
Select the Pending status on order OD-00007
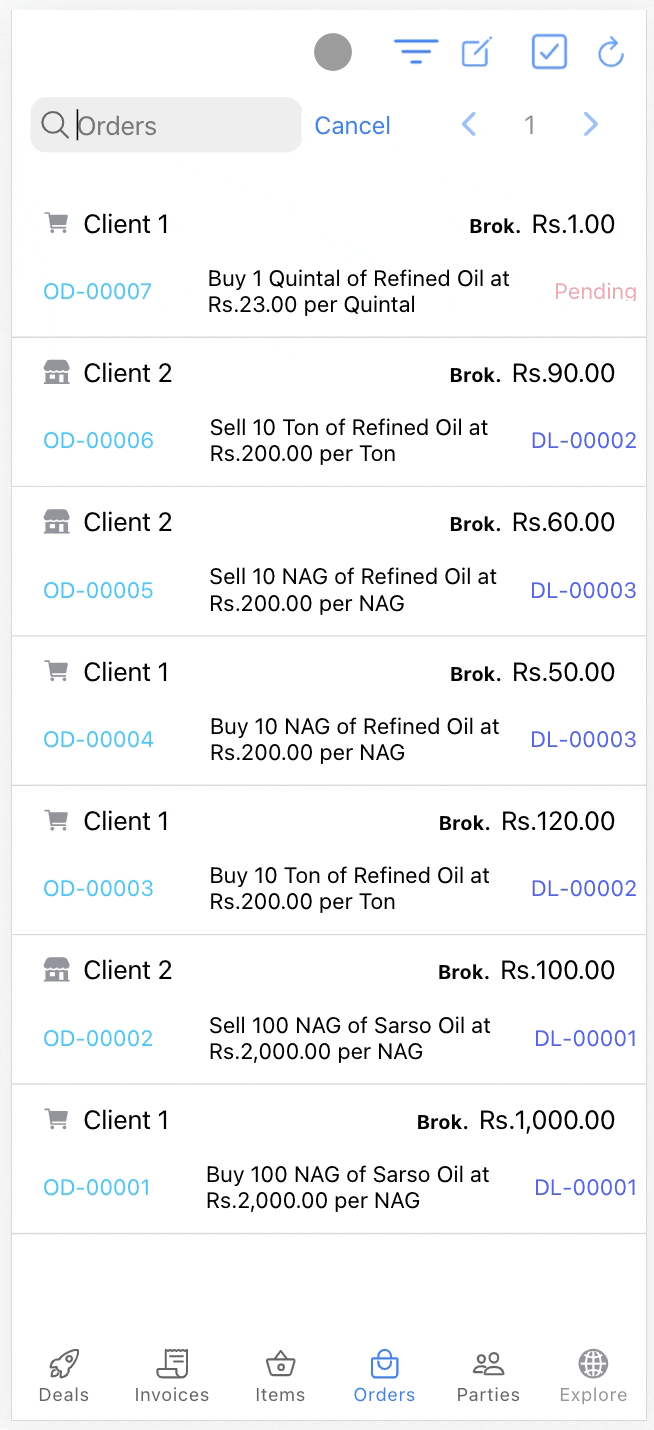tap(595, 291)
